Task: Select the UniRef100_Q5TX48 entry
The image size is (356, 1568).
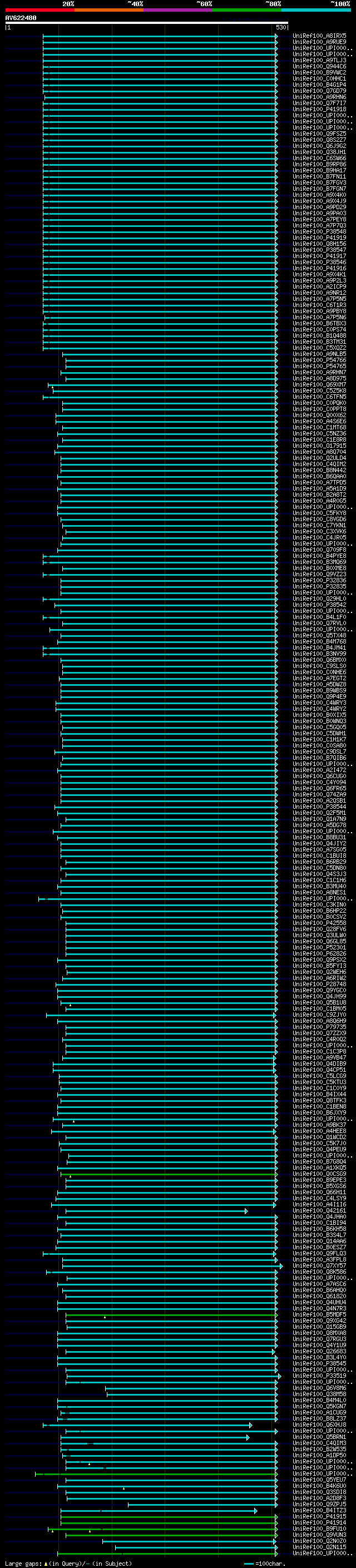Action: pyautogui.click(x=319, y=635)
